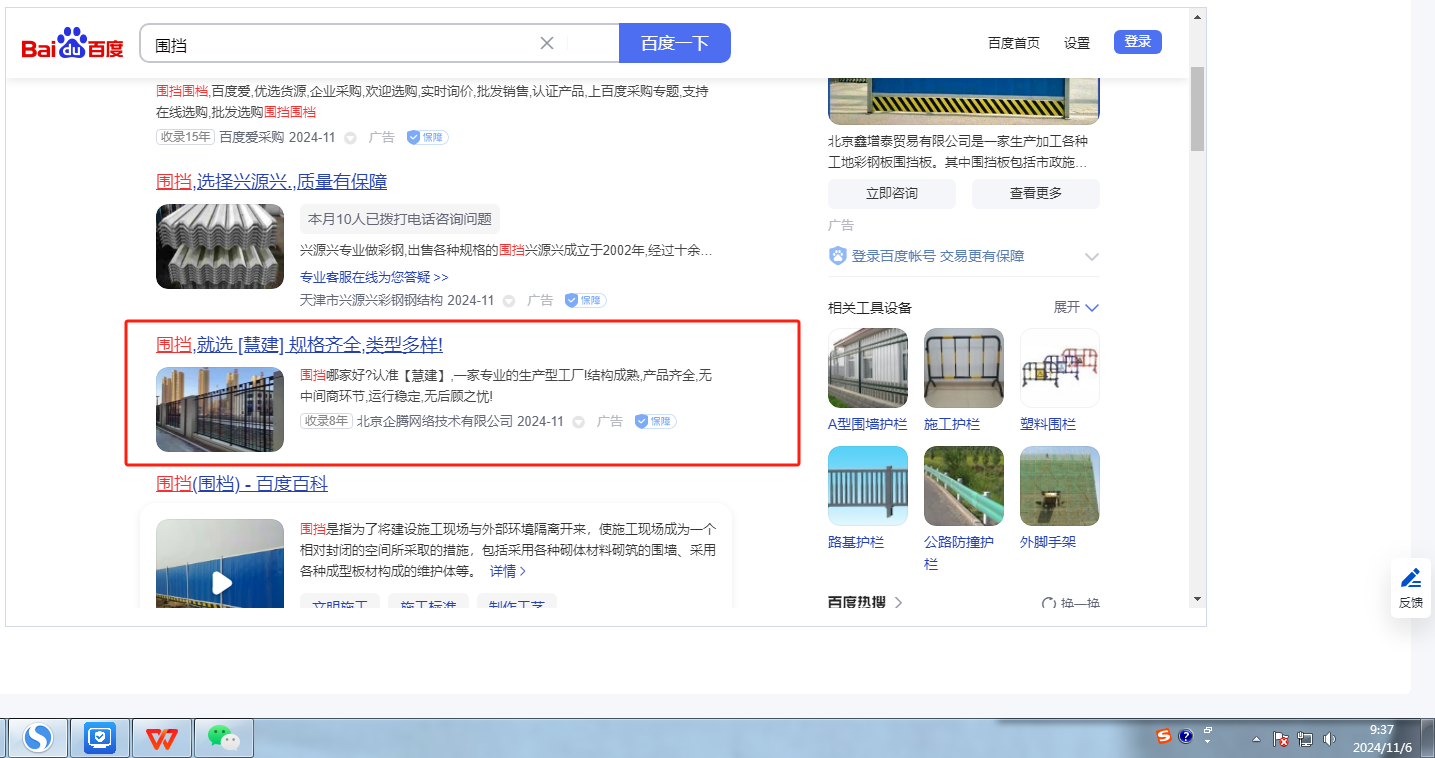
Task: Open the 设置 settings link
Action: pyautogui.click(x=1077, y=43)
